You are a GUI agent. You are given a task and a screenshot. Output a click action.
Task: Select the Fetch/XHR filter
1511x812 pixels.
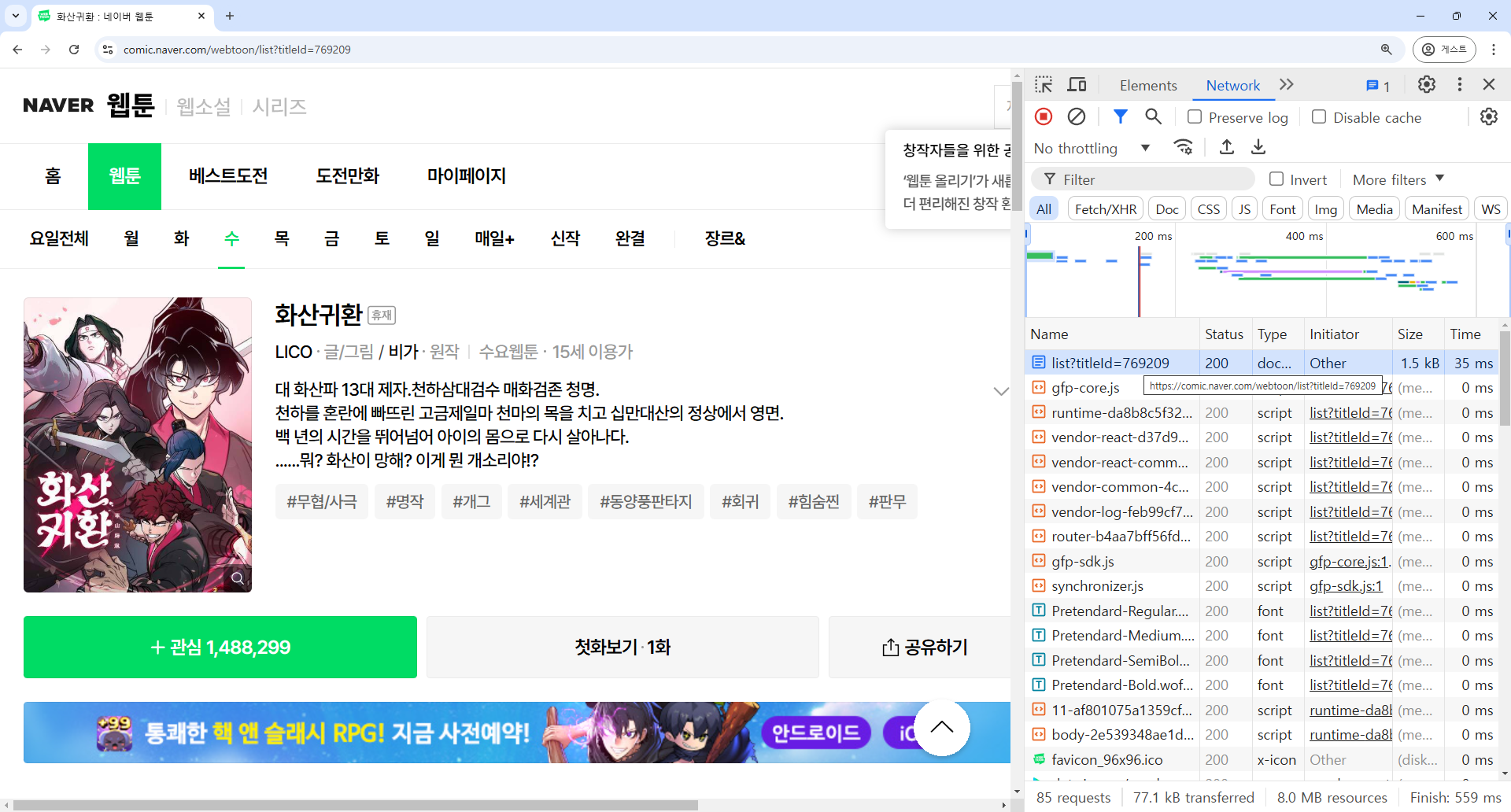[x=1106, y=209]
